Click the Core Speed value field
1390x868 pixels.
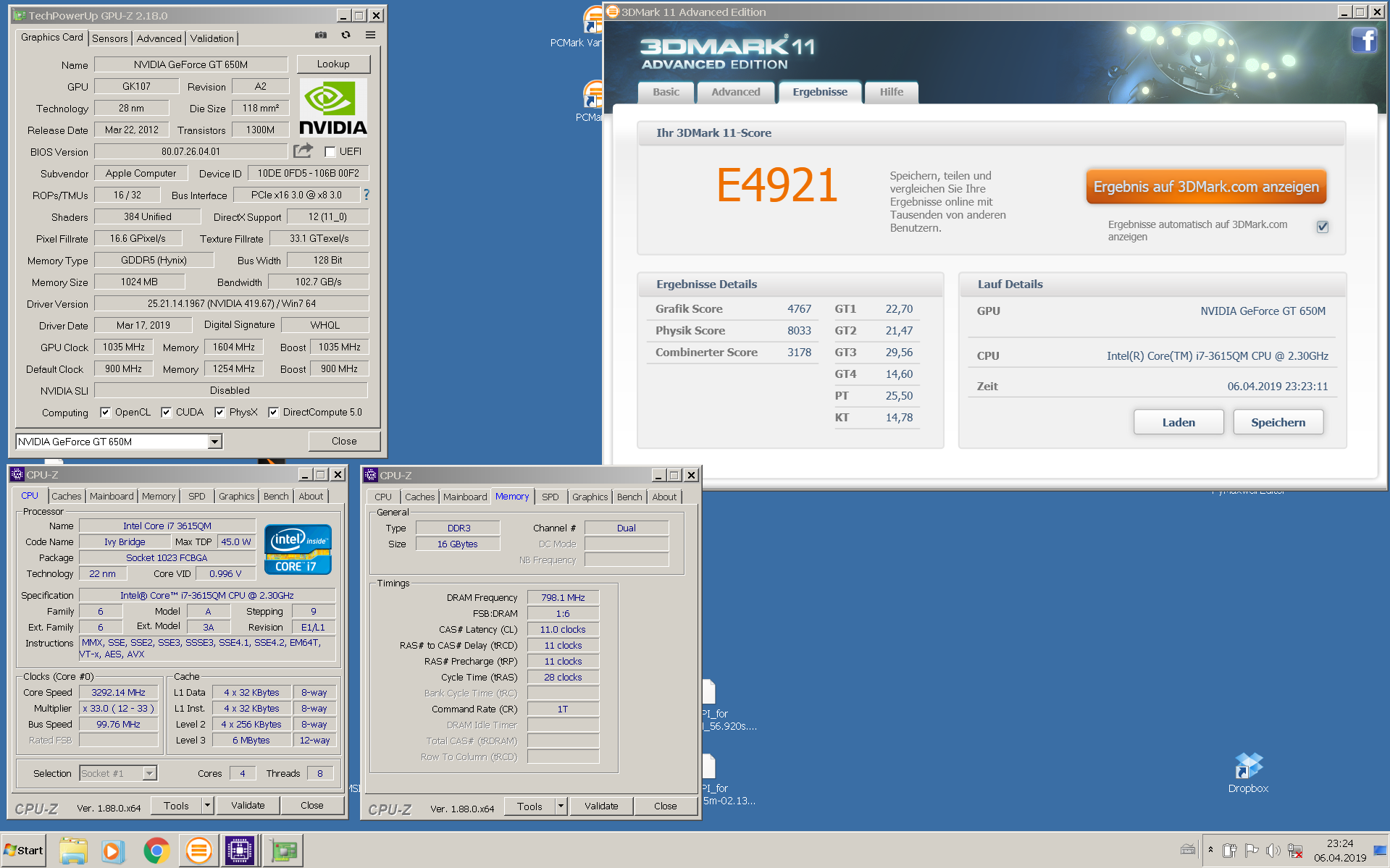[118, 692]
